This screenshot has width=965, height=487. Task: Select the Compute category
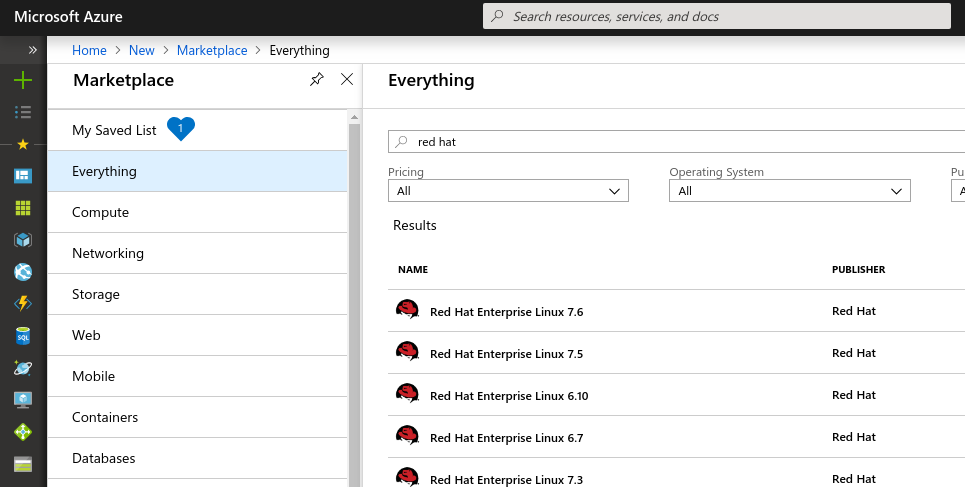[x=198, y=212]
